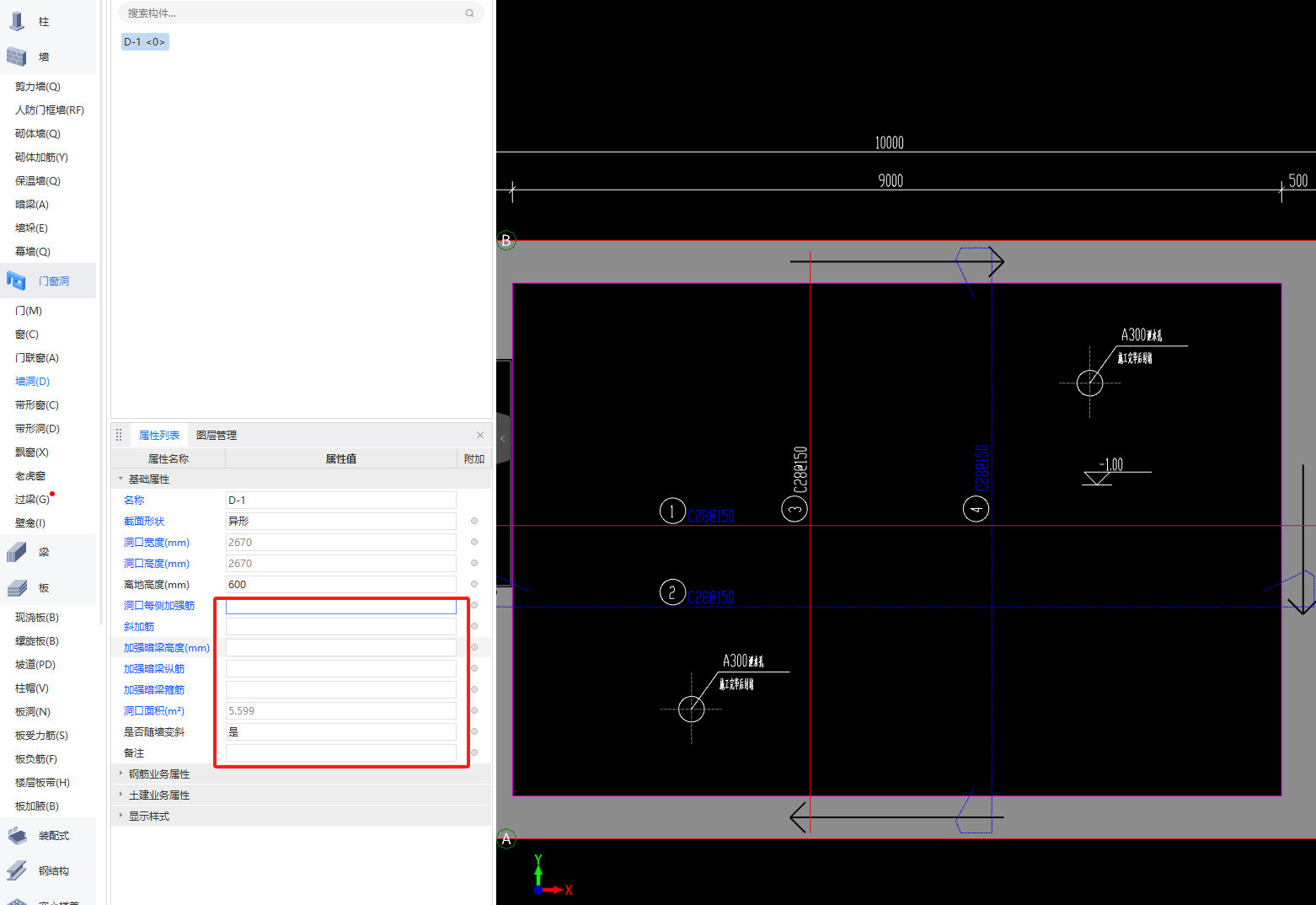Image resolution: width=1316 pixels, height=905 pixels.
Task: Toggle 附加 for 洞口每侧加强筋 row
Action: (x=474, y=605)
